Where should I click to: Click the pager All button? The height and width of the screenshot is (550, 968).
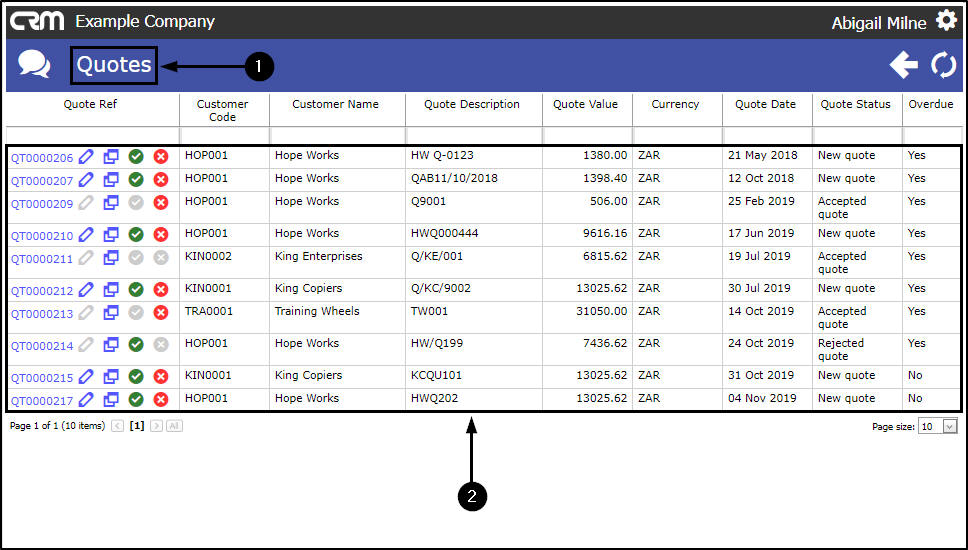tap(174, 426)
